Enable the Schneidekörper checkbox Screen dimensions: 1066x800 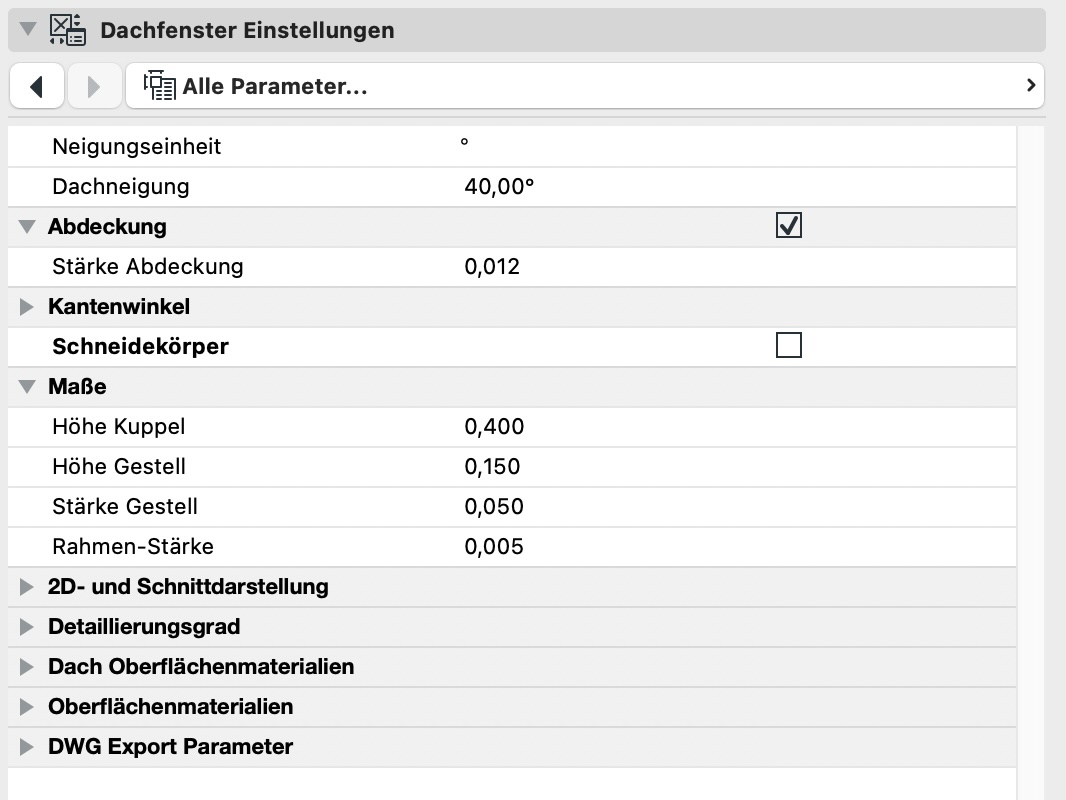[x=789, y=346]
